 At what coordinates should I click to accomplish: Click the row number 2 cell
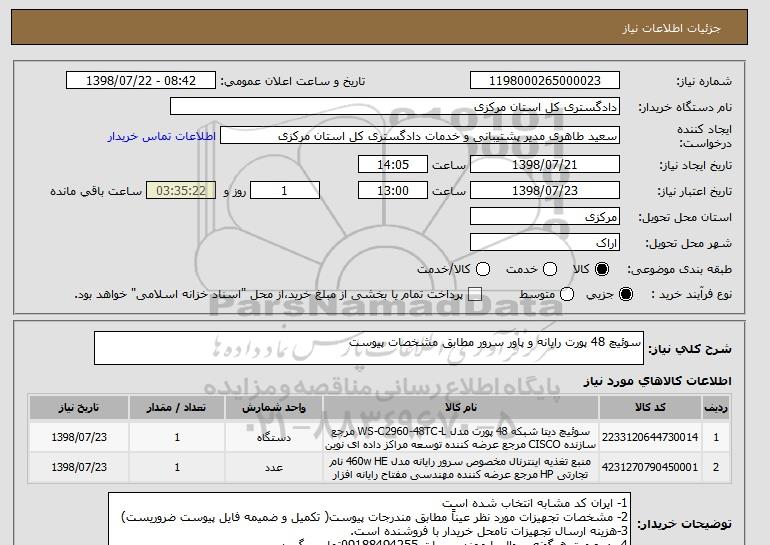pos(716,467)
